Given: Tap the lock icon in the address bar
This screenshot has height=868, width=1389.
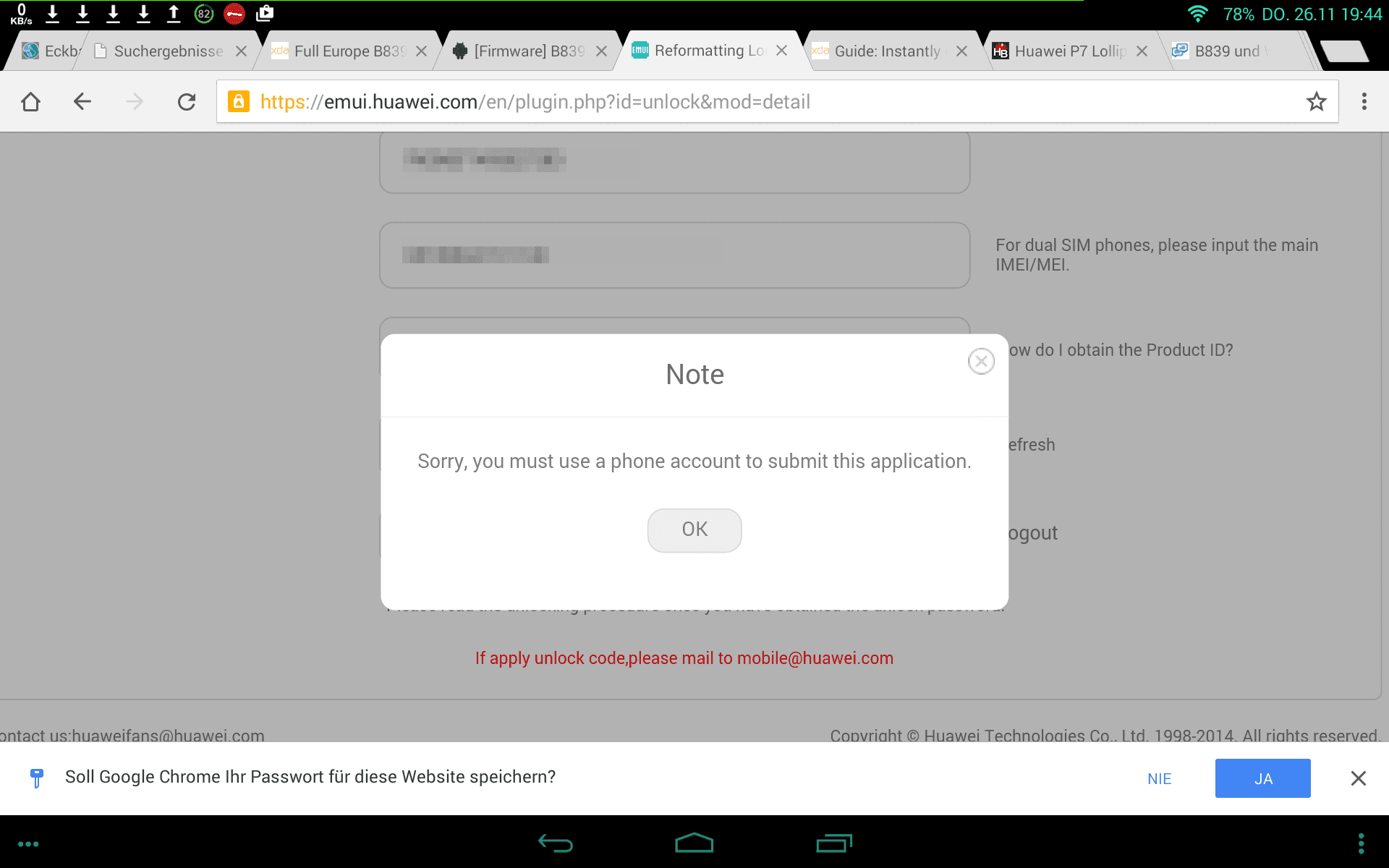Looking at the screenshot, I should (x=239, y=101).
